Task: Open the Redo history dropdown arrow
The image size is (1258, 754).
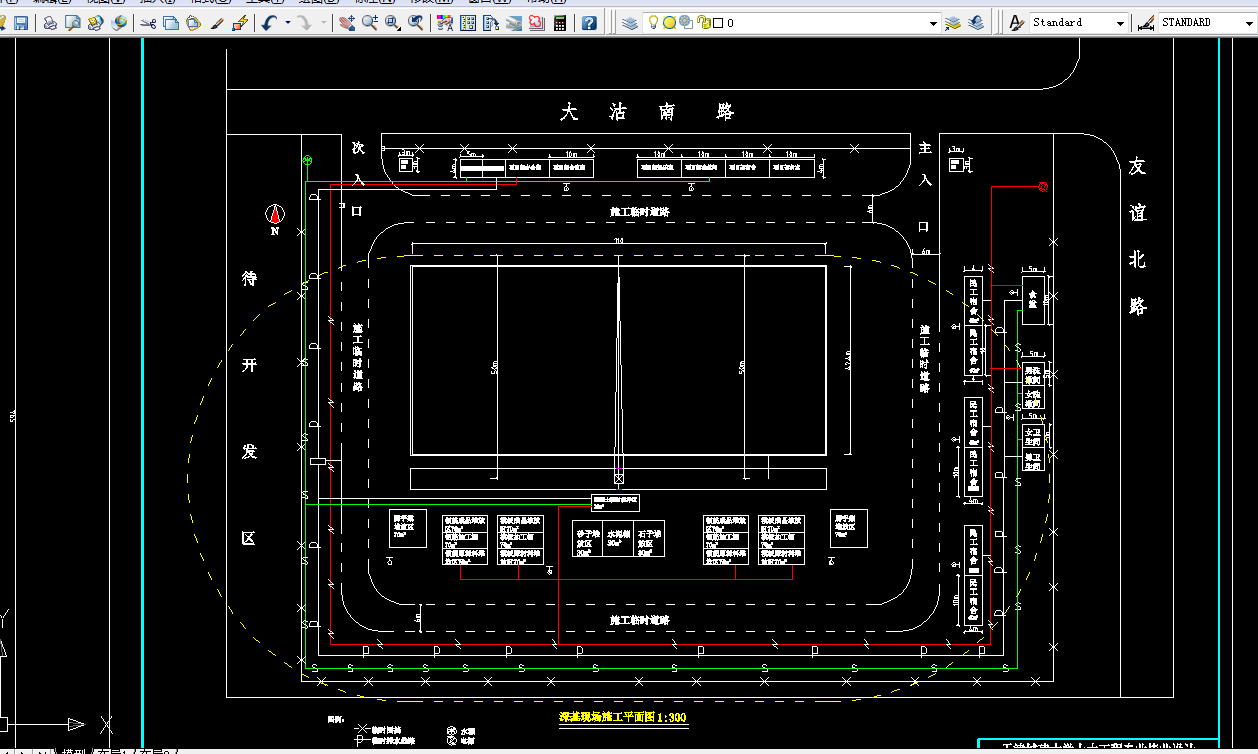Action: point(323,23)
